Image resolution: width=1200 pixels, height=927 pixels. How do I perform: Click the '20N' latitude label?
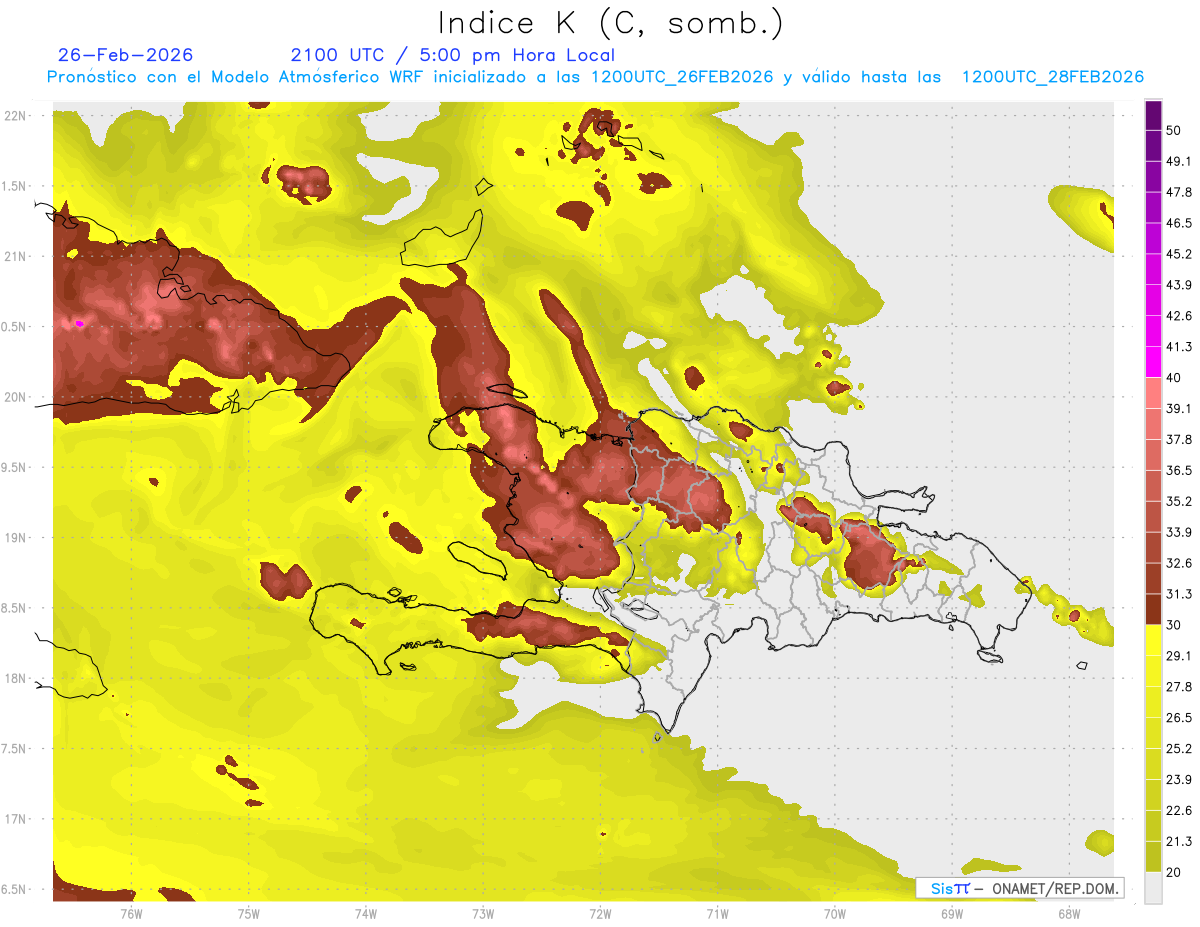click(x=16, y=397)
